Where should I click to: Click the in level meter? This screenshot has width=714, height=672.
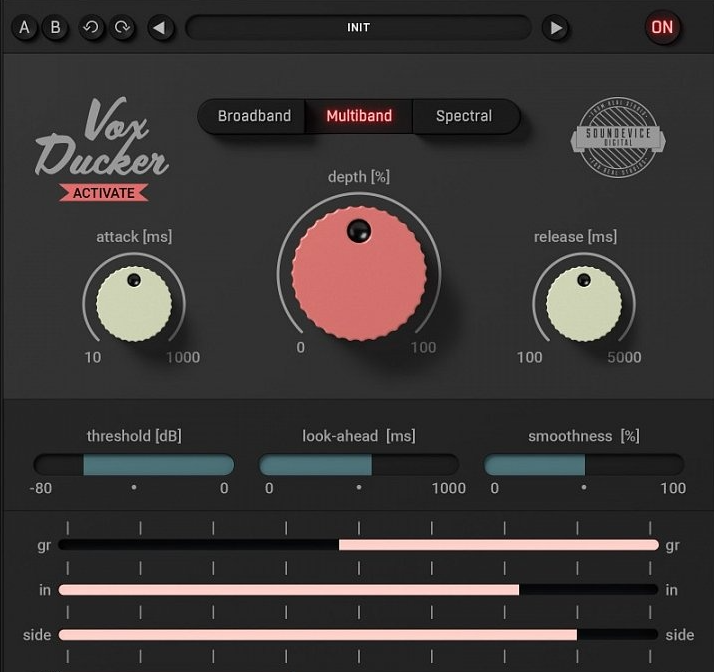(358, 590)
